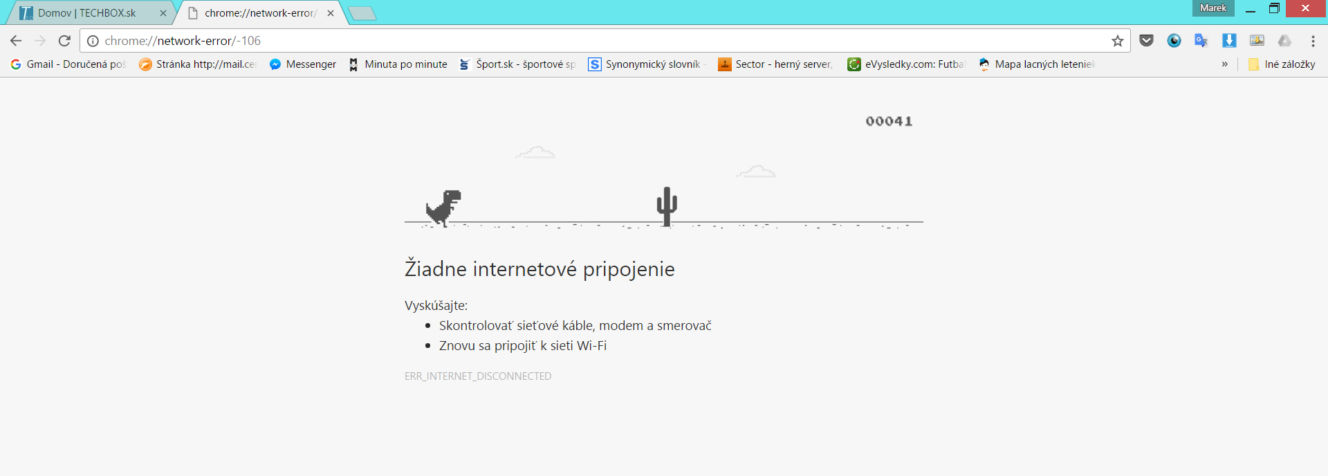Reload the current page
The height and width of the screenshot is (476, 1328).
click(64, 41)
